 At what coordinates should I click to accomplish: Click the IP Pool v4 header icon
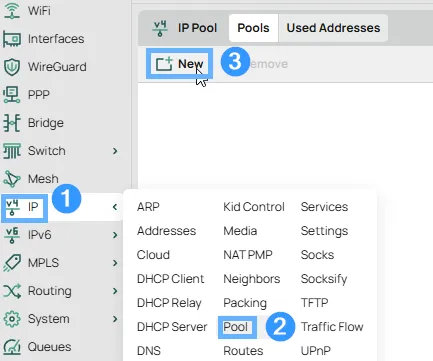click(160, 28)
